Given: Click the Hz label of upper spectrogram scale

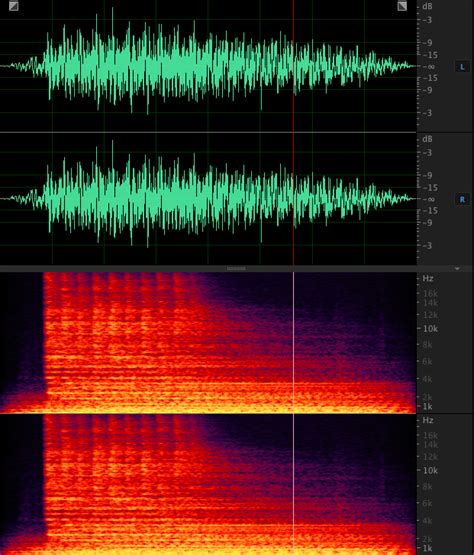Looking at the screenshot, I should pos(428,279).
